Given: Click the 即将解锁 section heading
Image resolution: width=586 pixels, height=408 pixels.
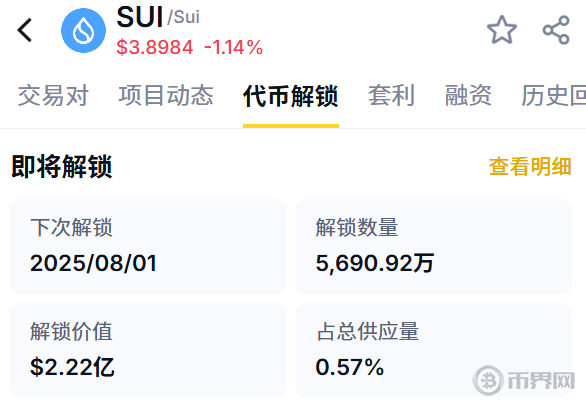Looking at the screenshot, I should [62, 166].
